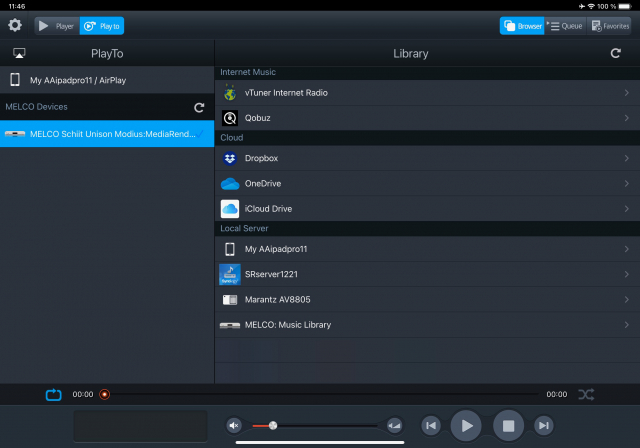Open the Dropbox entry
The height and width of the screenshot is (448, 640).
point(427,158)
